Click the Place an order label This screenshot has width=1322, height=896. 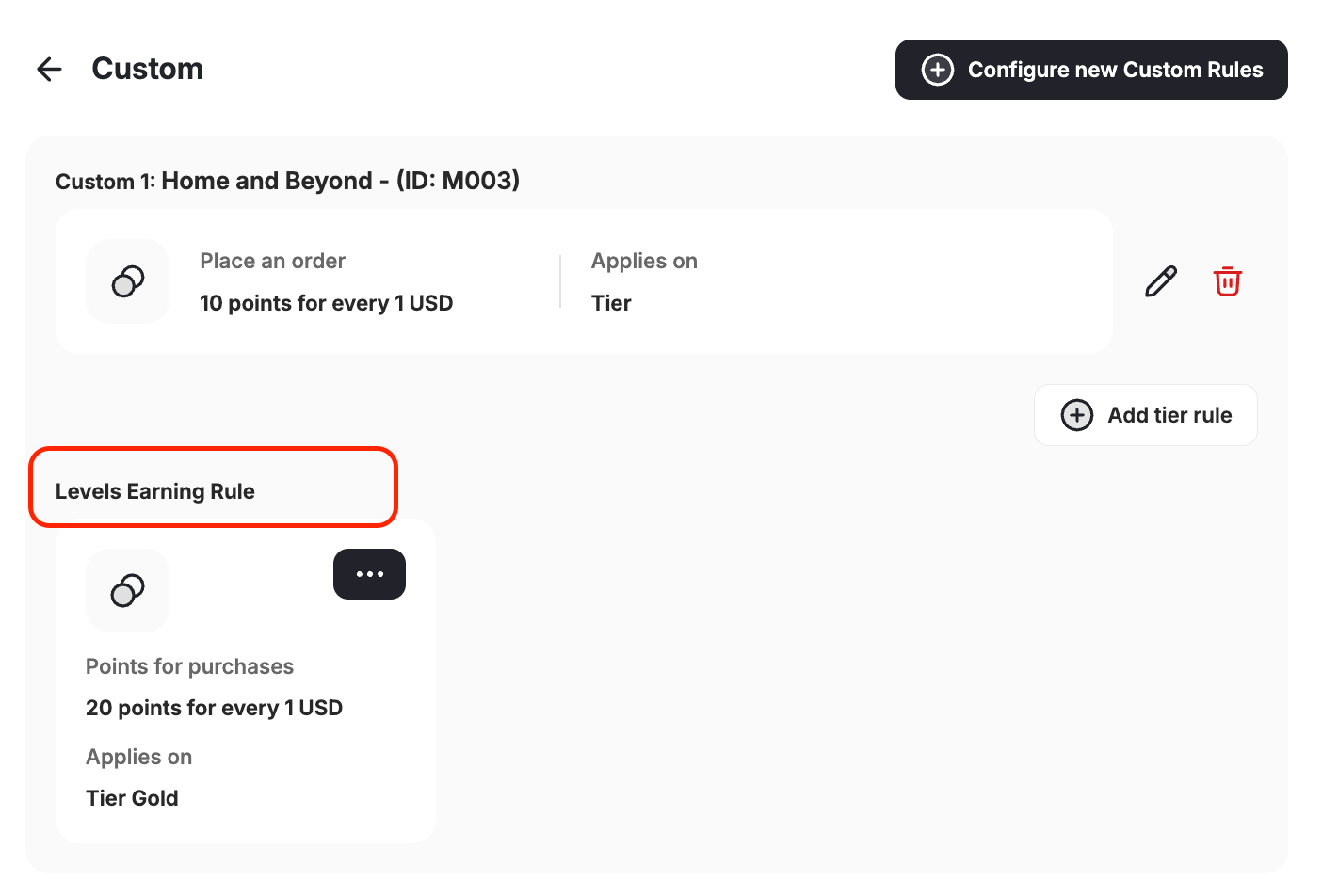point(272,261)
